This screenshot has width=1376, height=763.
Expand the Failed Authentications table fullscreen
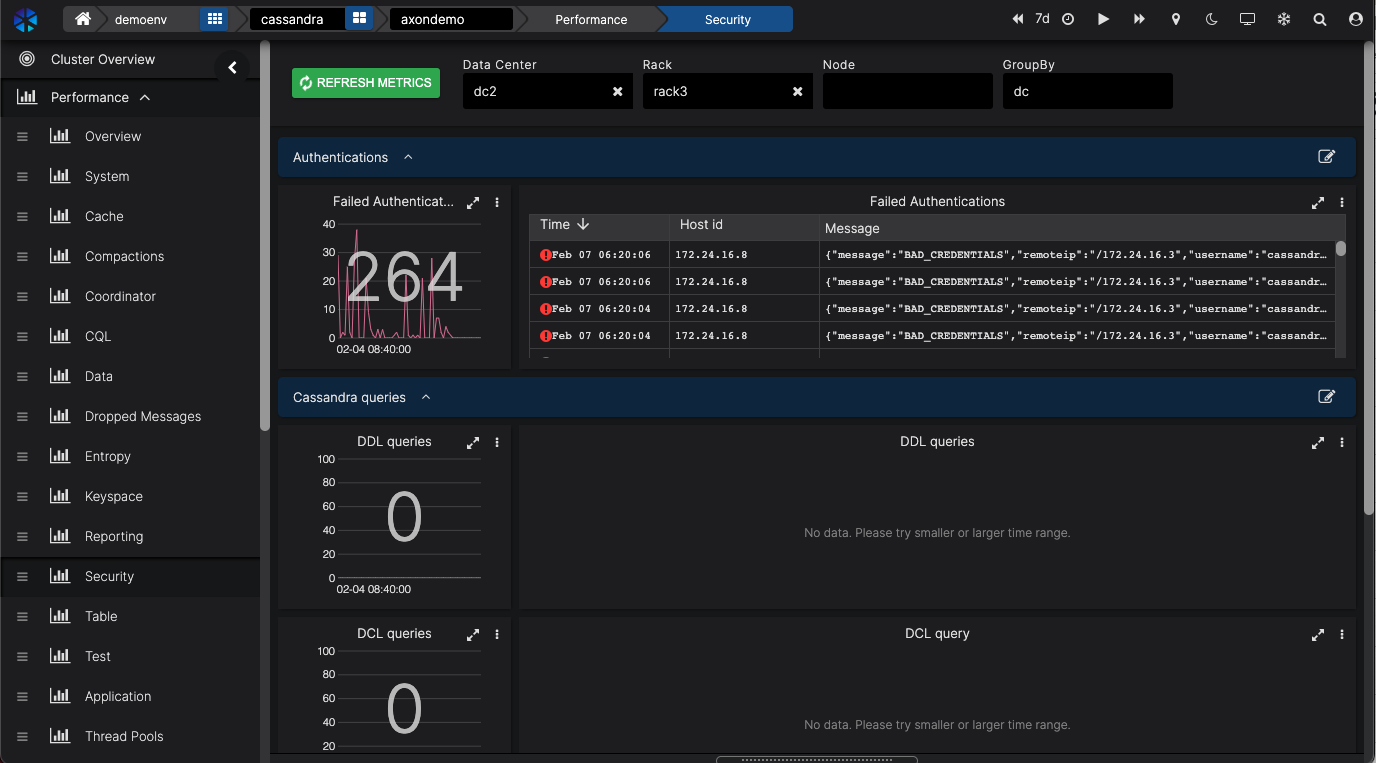coord(1318,202)
